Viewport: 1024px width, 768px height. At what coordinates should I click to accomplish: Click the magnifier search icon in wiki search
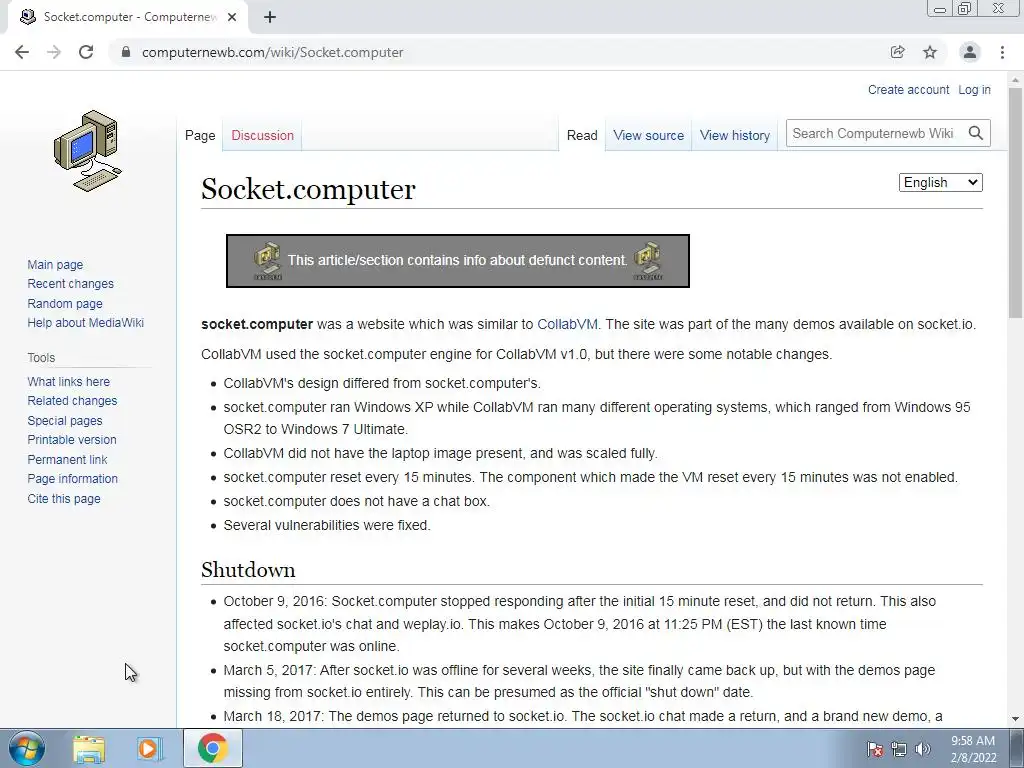[976, 133]
